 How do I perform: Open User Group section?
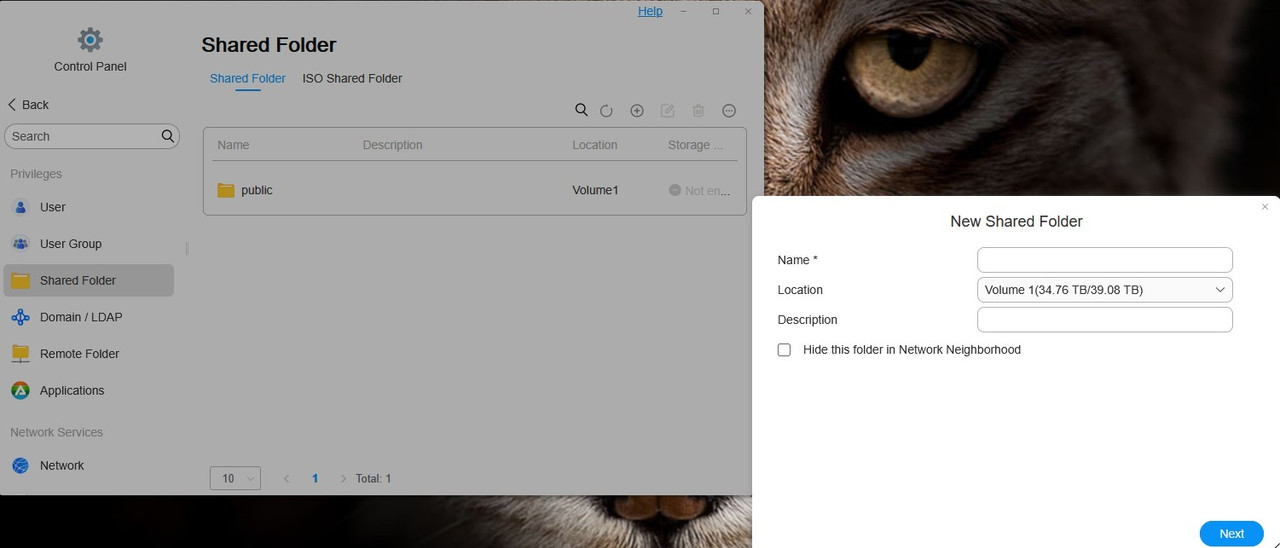[88, 244]
